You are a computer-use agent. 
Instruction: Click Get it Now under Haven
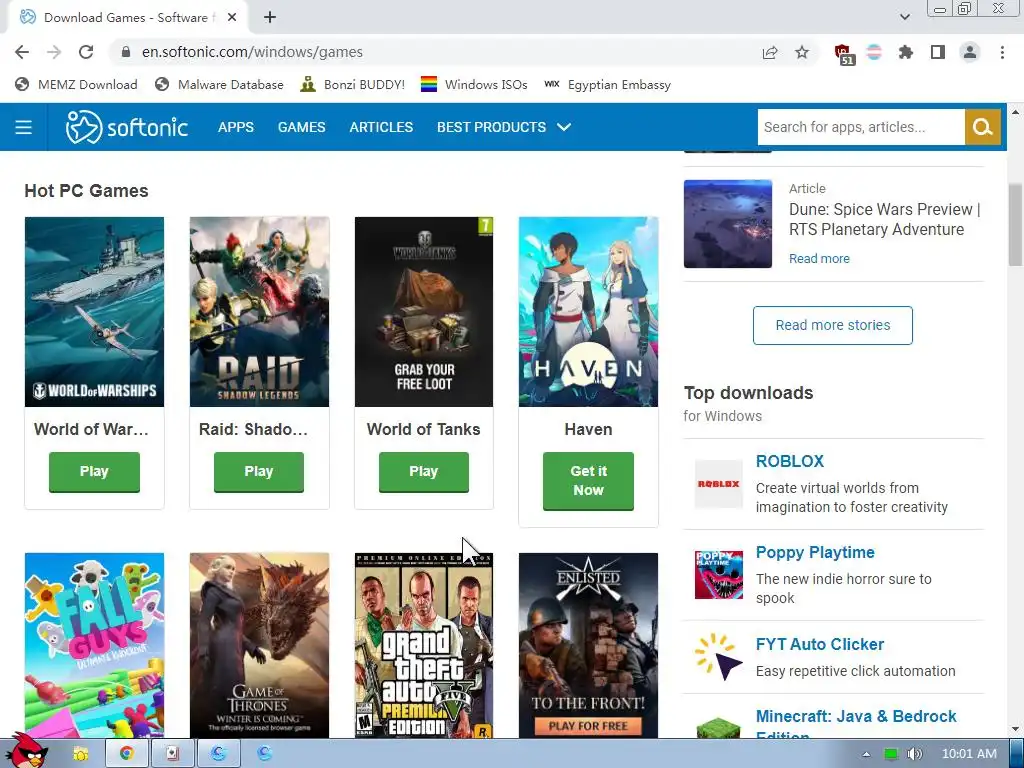588,481
